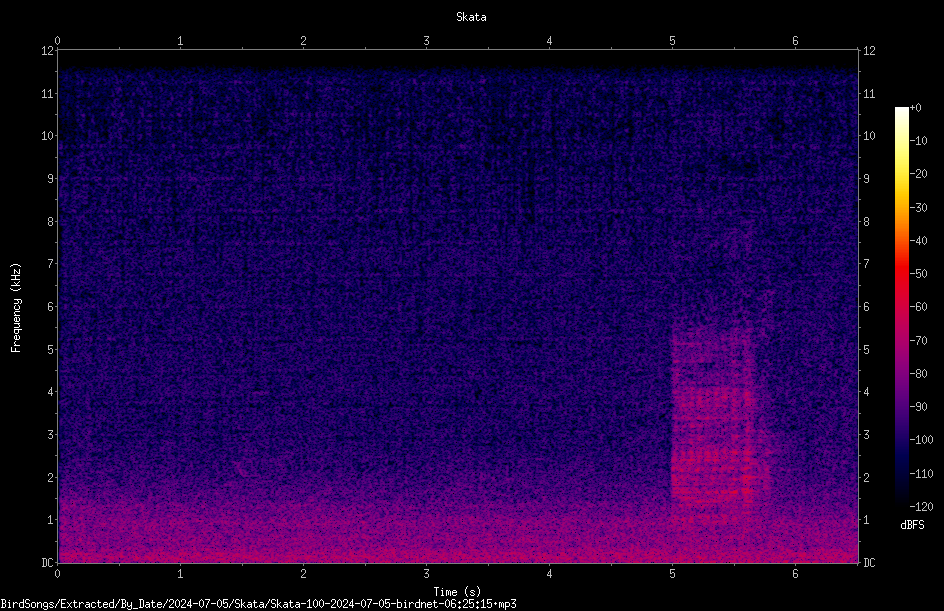The width and height of the screenshot is (944, 611).
Task: Click the "-40" color scale label
Action: click(x=918, y=241)
